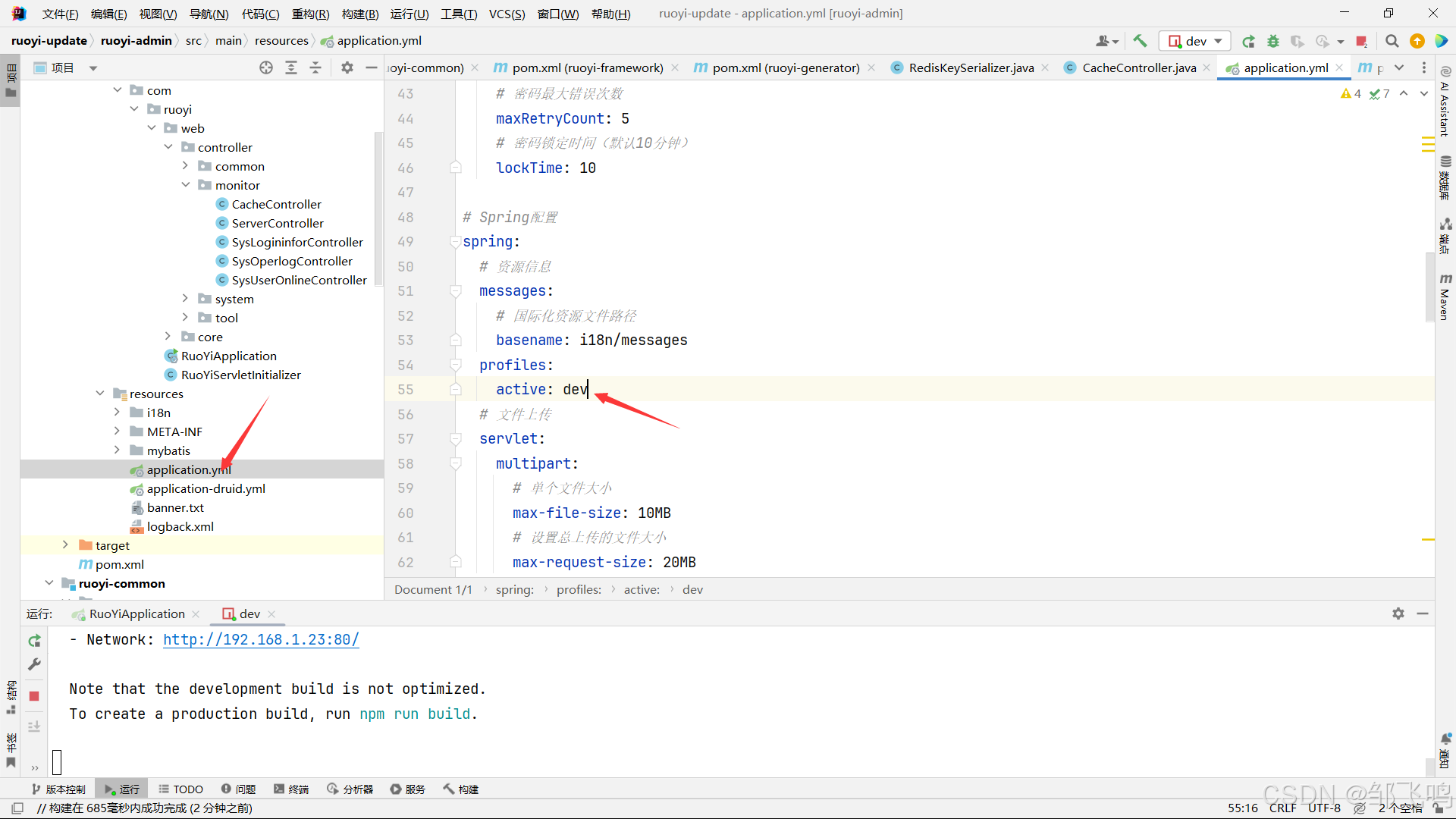The width and height of the screenshot is (1456, 819).
Task: Click the Build project hammer icon
Action: click(1140, 41)
